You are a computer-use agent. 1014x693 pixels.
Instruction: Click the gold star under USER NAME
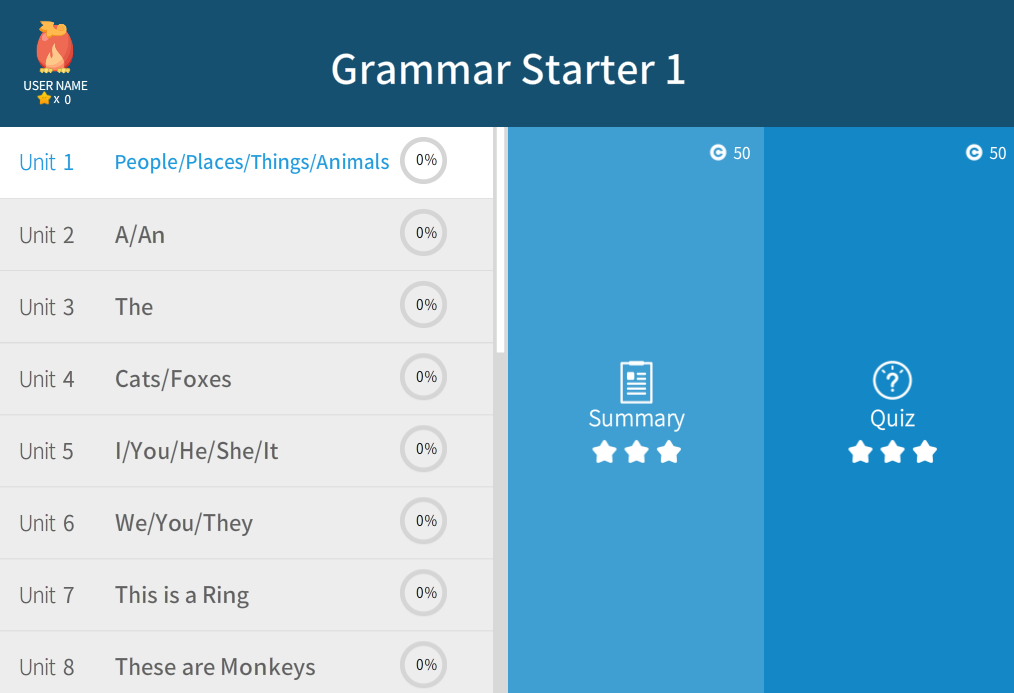44,99
